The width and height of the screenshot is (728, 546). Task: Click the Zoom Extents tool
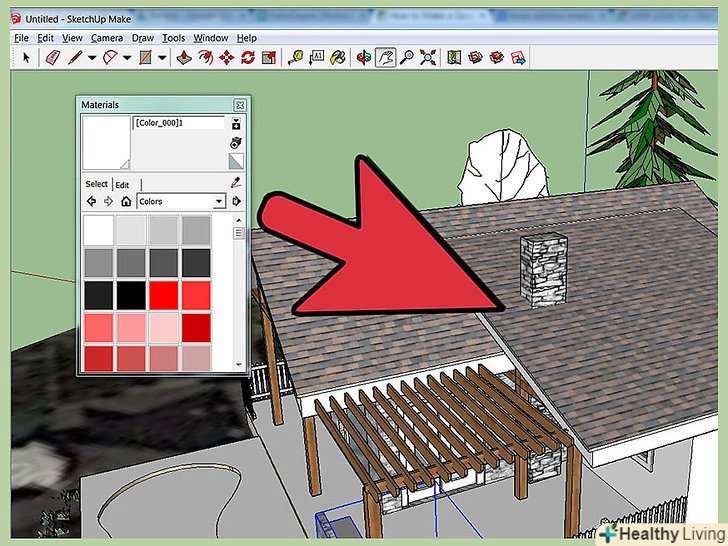428,58
